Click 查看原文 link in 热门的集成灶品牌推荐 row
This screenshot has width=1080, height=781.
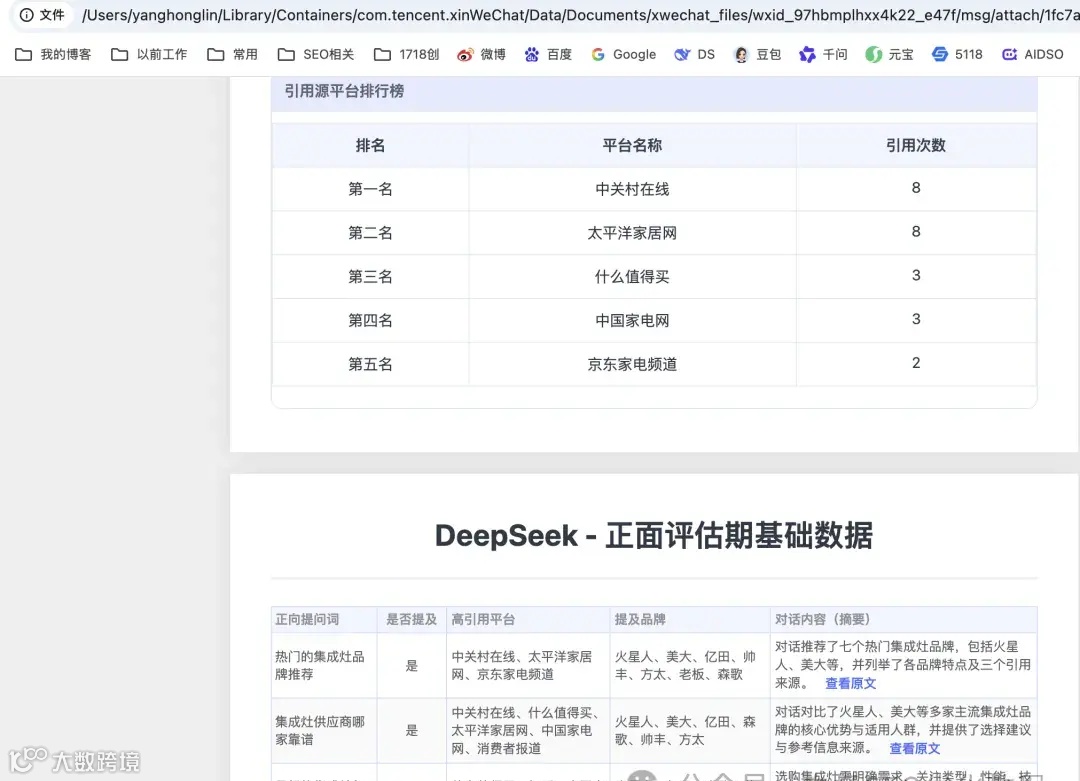point(851,683)
